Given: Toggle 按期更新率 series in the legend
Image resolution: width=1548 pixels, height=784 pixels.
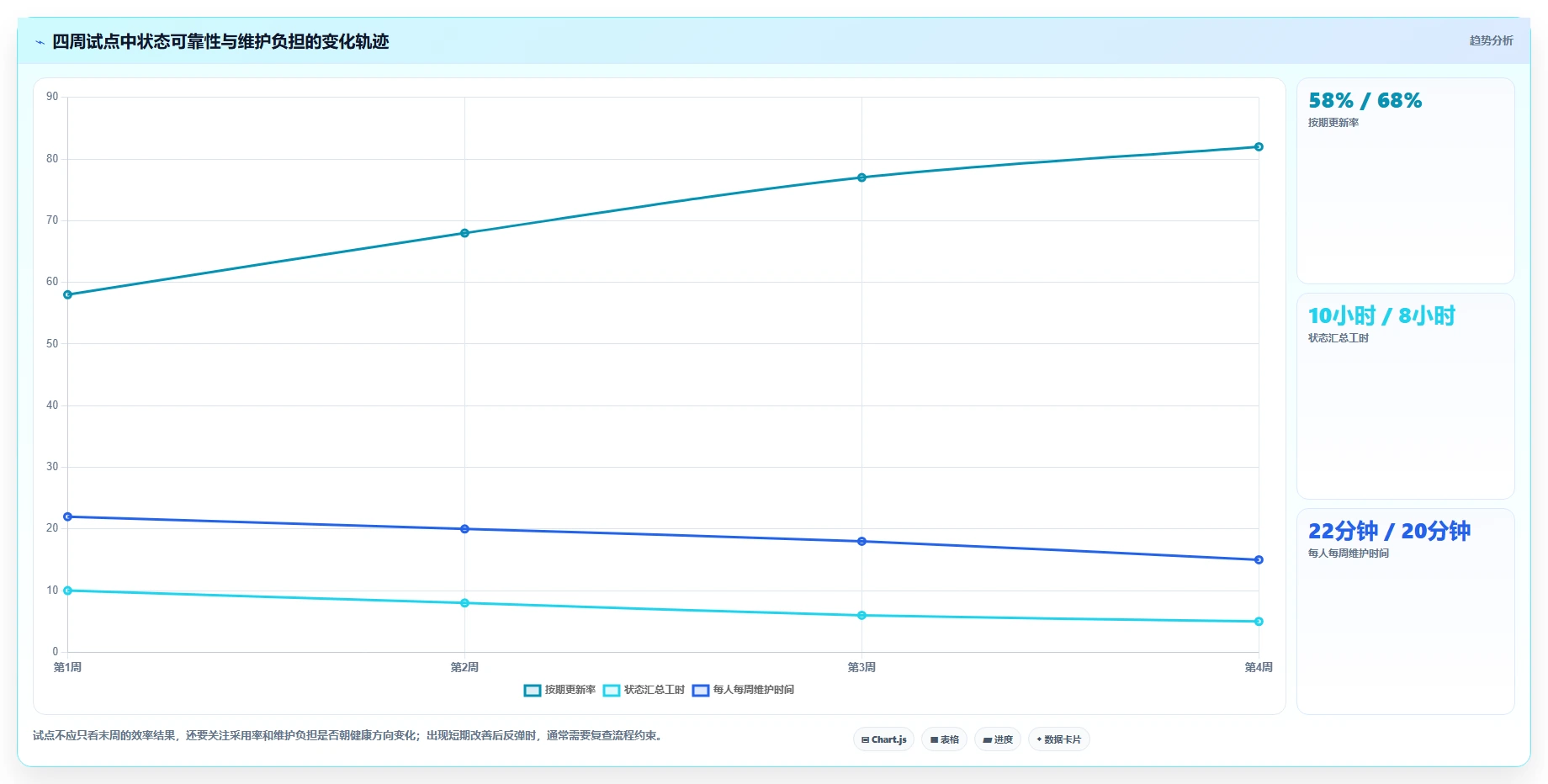Looking at the screenshot, I should pos(559,690).
